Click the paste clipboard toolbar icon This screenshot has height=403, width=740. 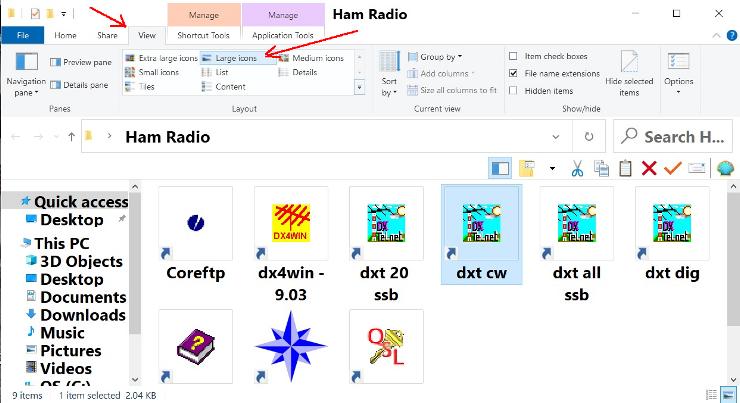click(625, 168)
